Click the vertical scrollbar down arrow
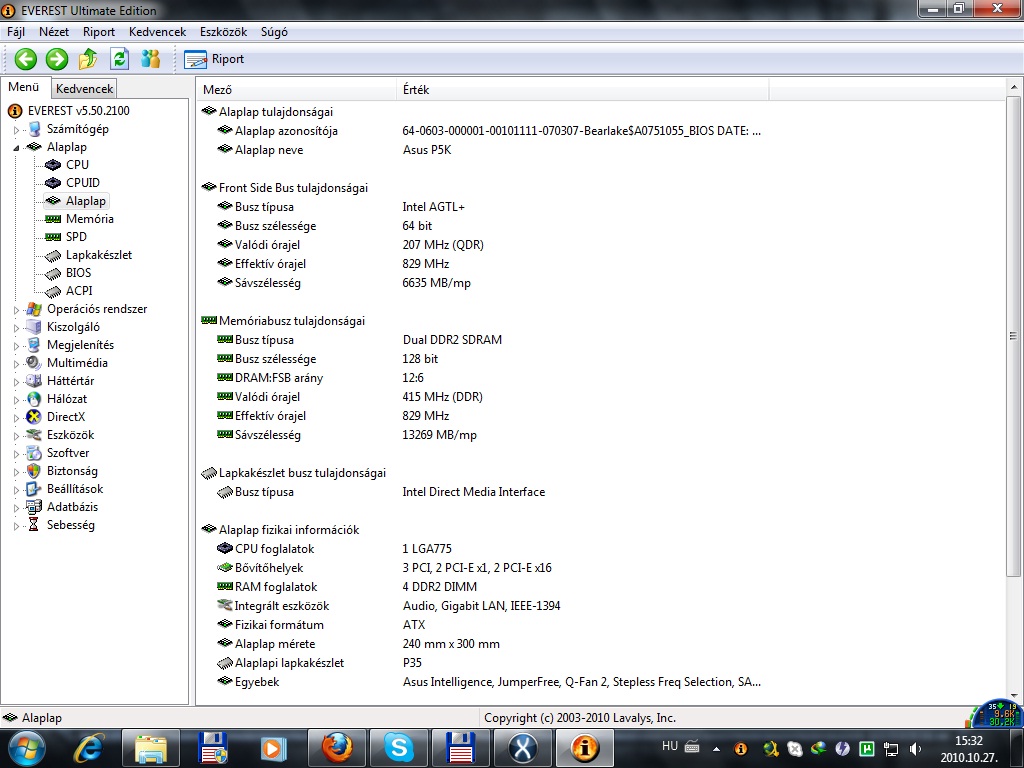1024x768 pixels. point(1014,696)
